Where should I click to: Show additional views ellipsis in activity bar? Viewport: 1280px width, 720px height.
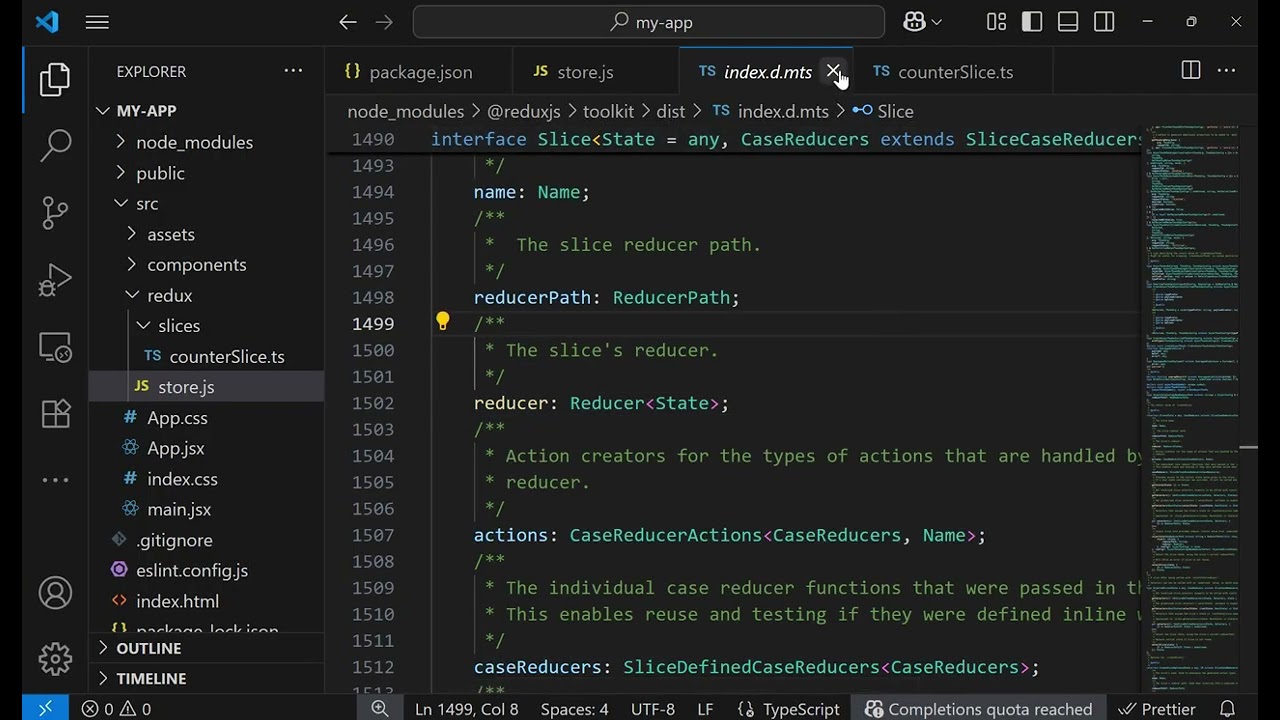click(x=55, y=480)
